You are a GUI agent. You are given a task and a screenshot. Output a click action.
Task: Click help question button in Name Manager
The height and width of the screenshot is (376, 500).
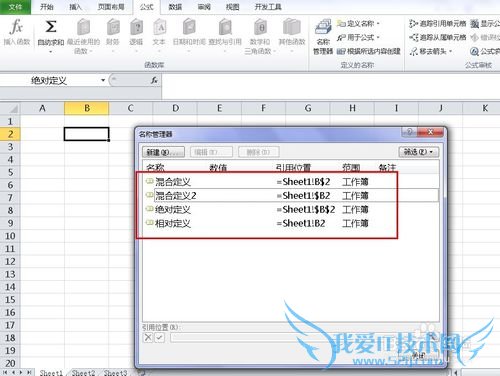(409, 132)
